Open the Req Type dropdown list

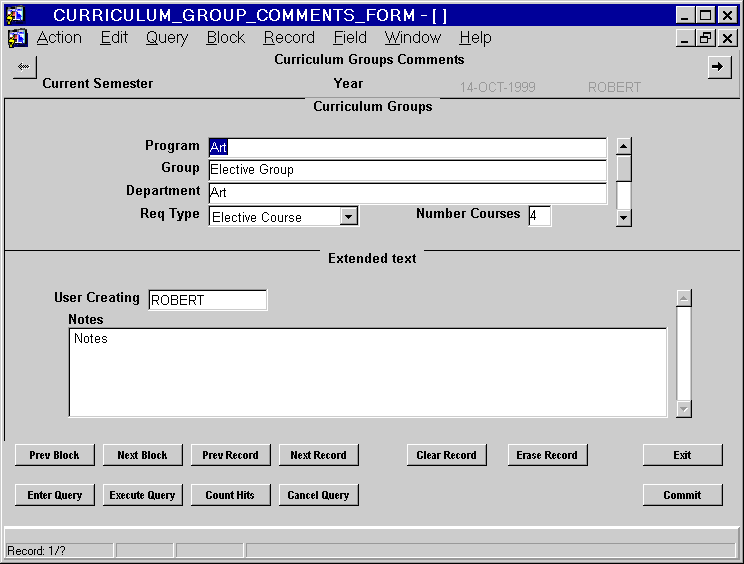[348, 217]
